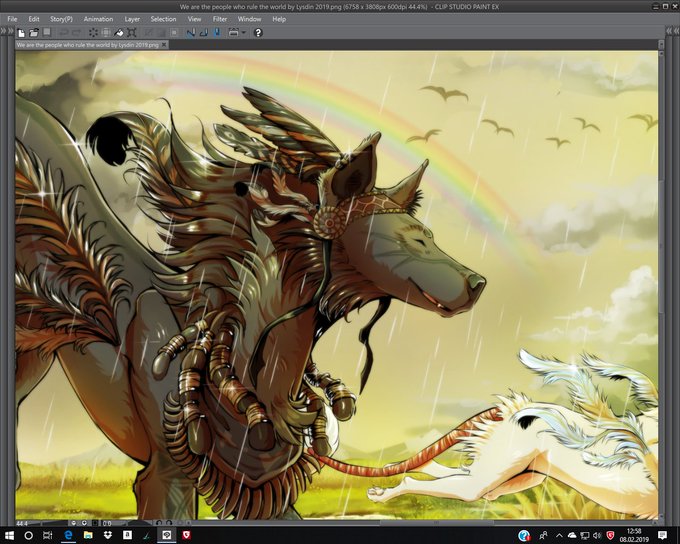The height and width of the screenshot is (544, 680).
Task: Switch to Clip Studio Paint taskbar icon
Action: click(x=167, y=536)
